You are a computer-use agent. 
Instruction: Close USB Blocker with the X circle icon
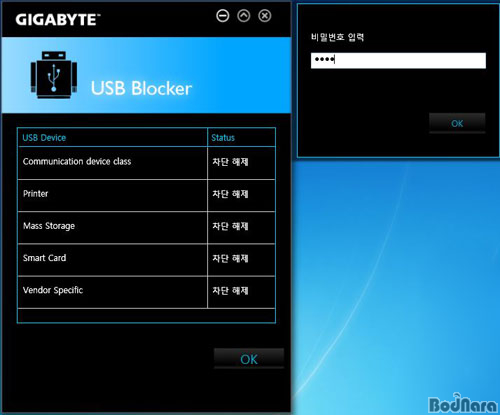tap(265, 16)
